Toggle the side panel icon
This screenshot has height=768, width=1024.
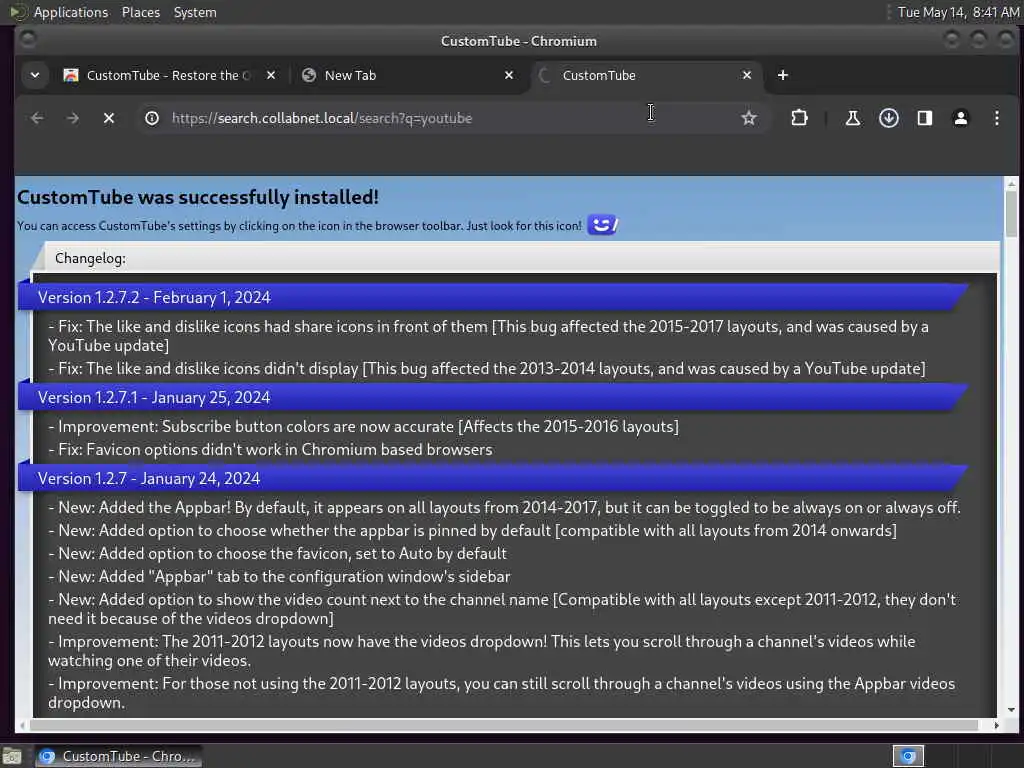[x=924, y=118]
